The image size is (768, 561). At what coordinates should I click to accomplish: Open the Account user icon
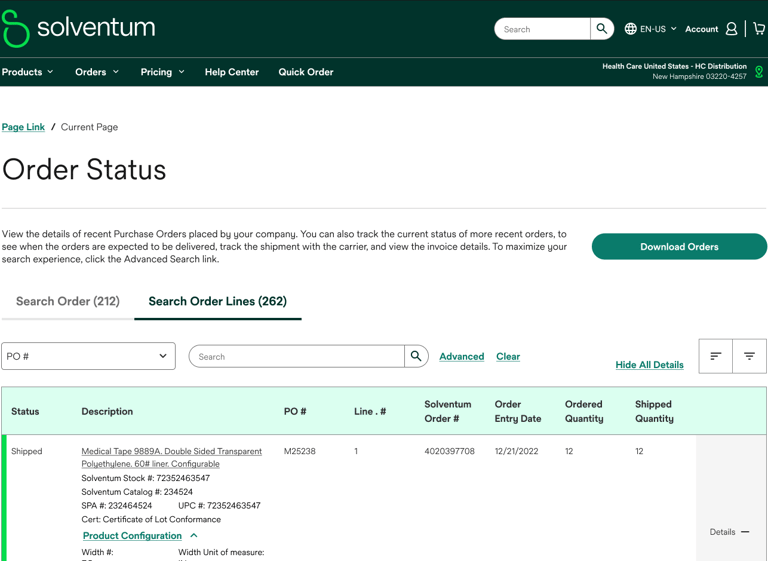(731, 29)
